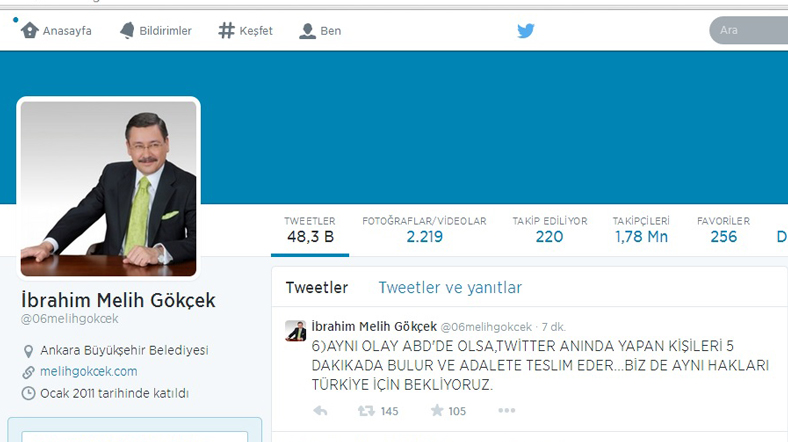Click small tweet avatar thumbnail
788x442 pixels.
[296, 331]
